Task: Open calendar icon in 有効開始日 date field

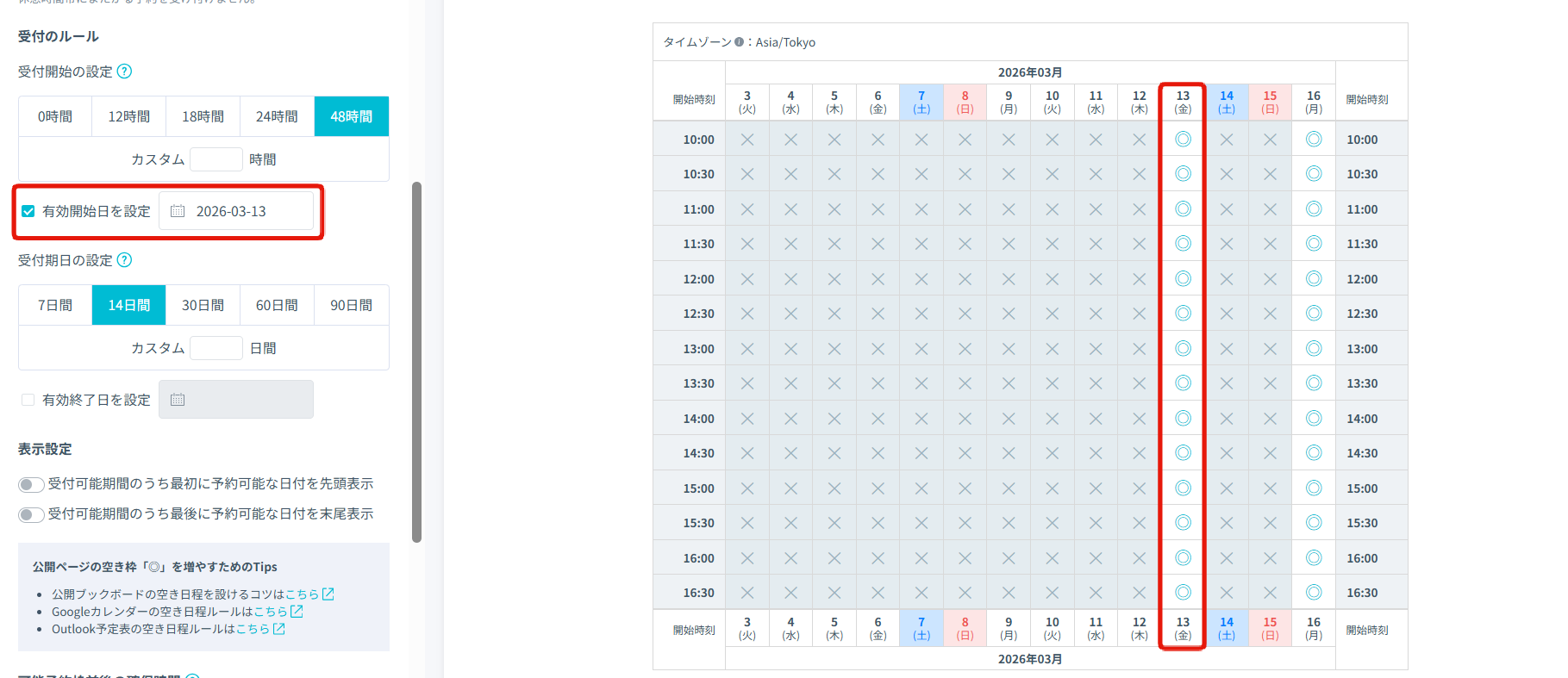Action: (178, 211)
